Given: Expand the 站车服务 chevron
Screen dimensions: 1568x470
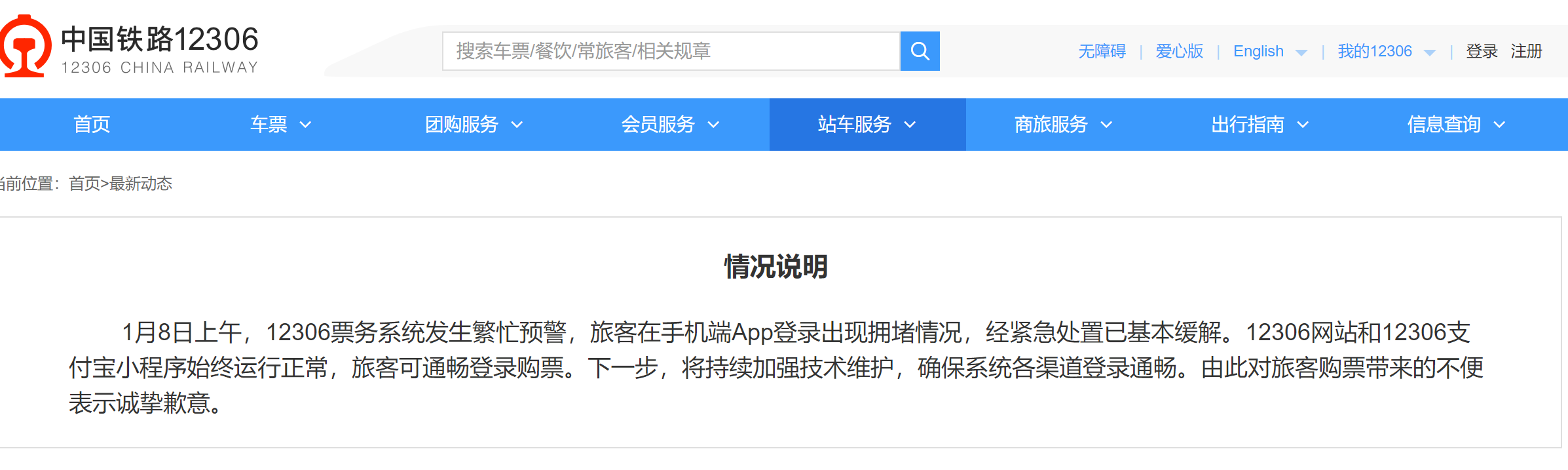Looking at the screenshot, I should click(x=910, y=125).
